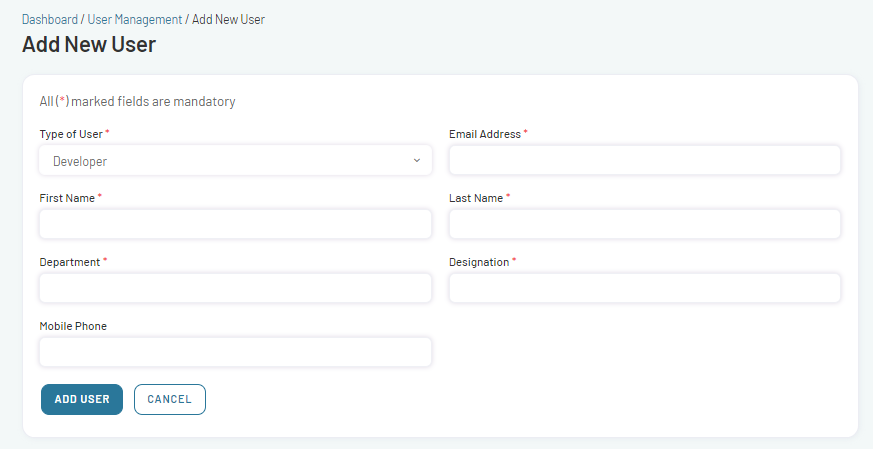The width and height of the screenshot is (873, 449).
Task: Click the Email Address label text
Action: point(485,134)
